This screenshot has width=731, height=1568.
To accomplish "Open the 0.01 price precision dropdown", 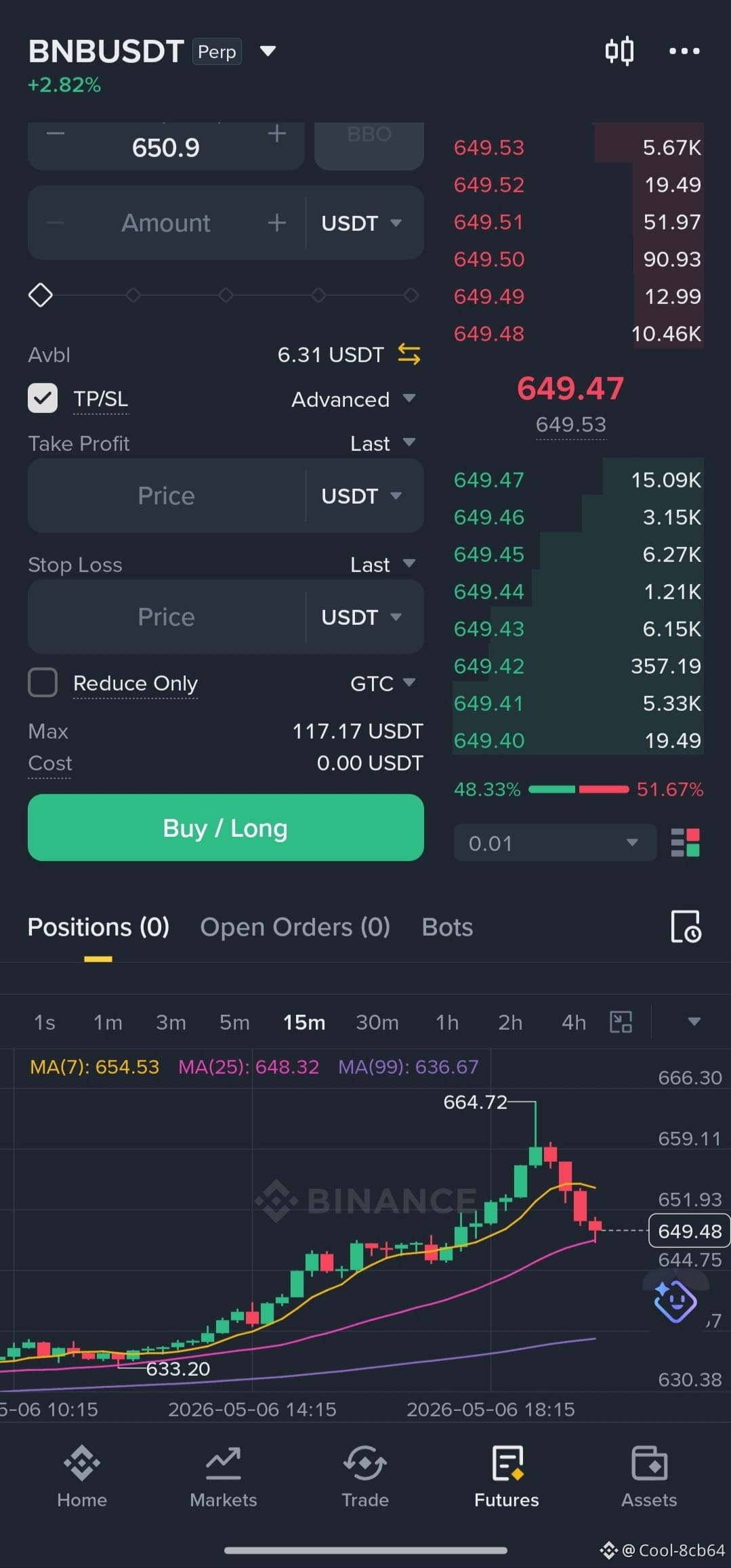I will coord(555,843).
